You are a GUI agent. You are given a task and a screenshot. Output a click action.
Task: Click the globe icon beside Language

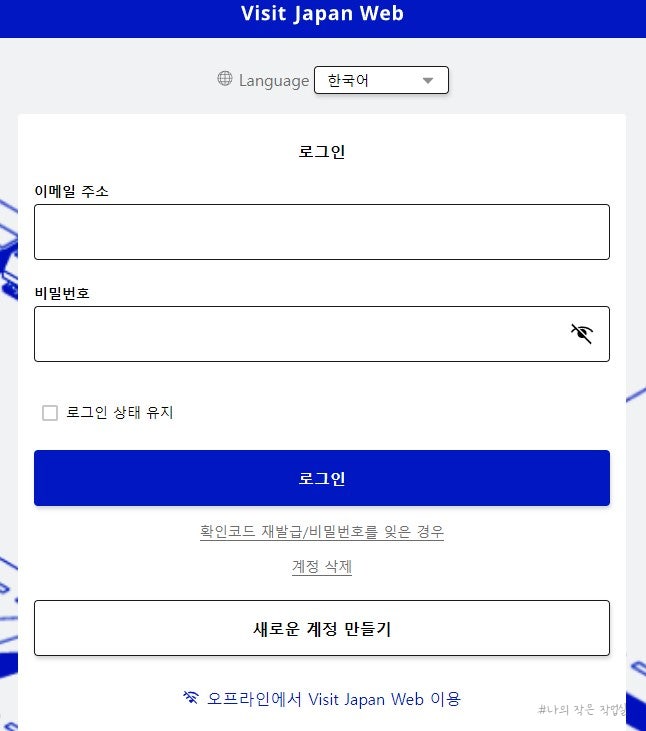click(225, 79)
